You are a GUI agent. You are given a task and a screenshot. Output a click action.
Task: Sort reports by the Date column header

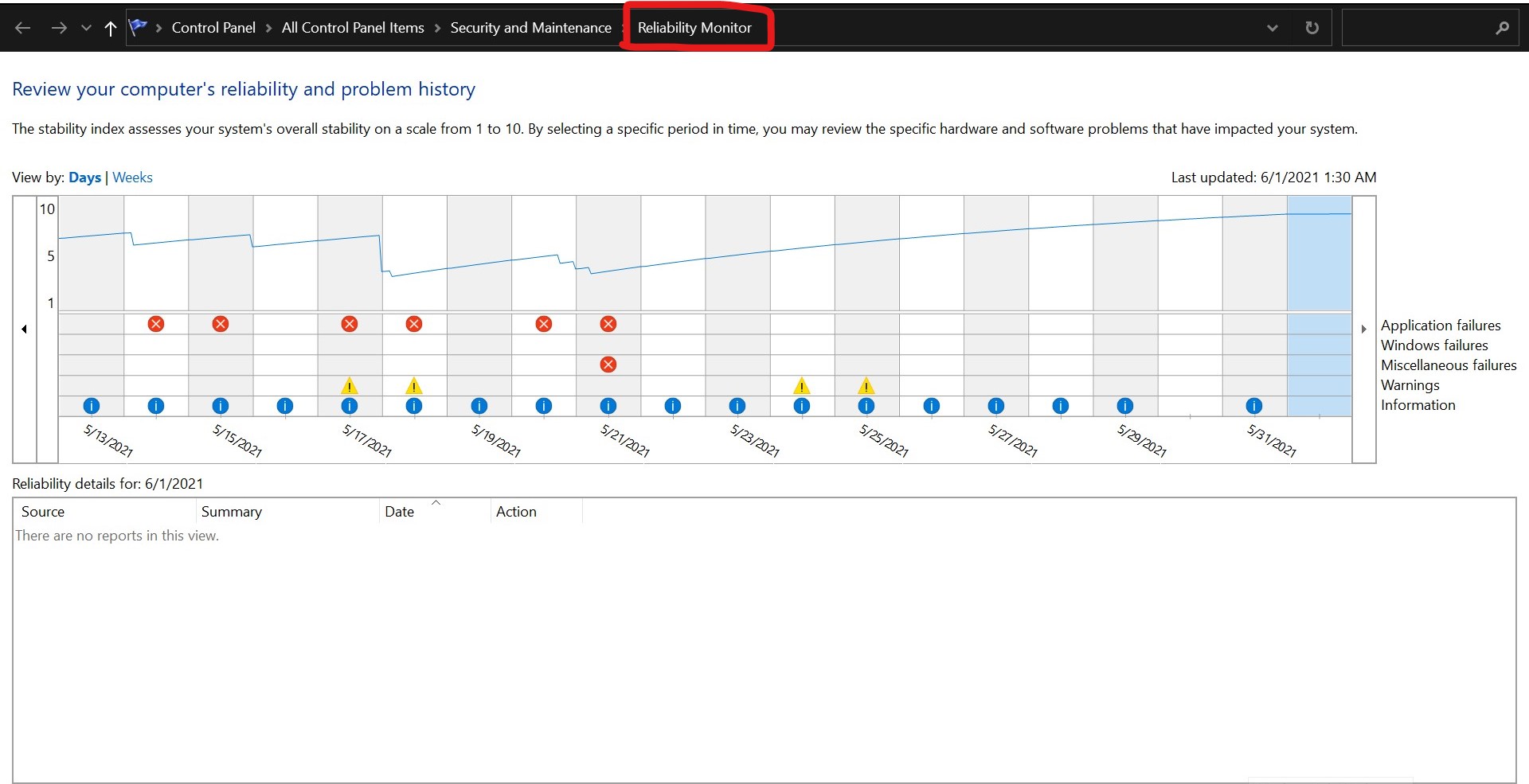pyautogui.click(x=399, y=511)
